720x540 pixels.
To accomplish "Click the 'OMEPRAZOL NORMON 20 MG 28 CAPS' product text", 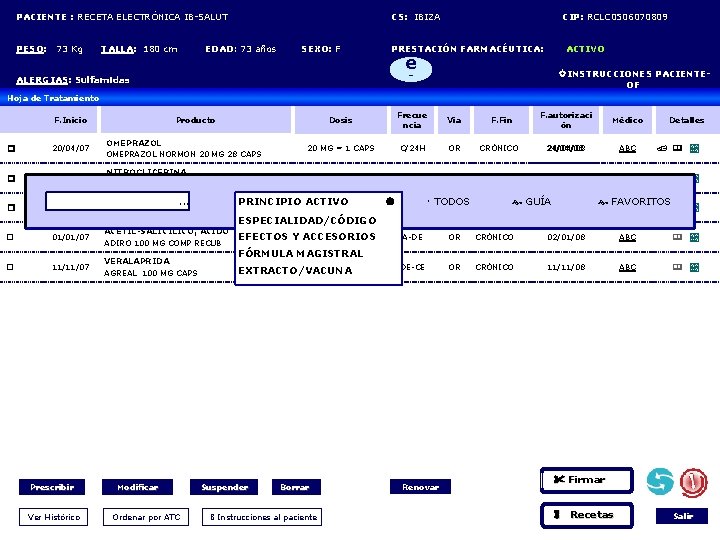I will [x=184, y=154].
